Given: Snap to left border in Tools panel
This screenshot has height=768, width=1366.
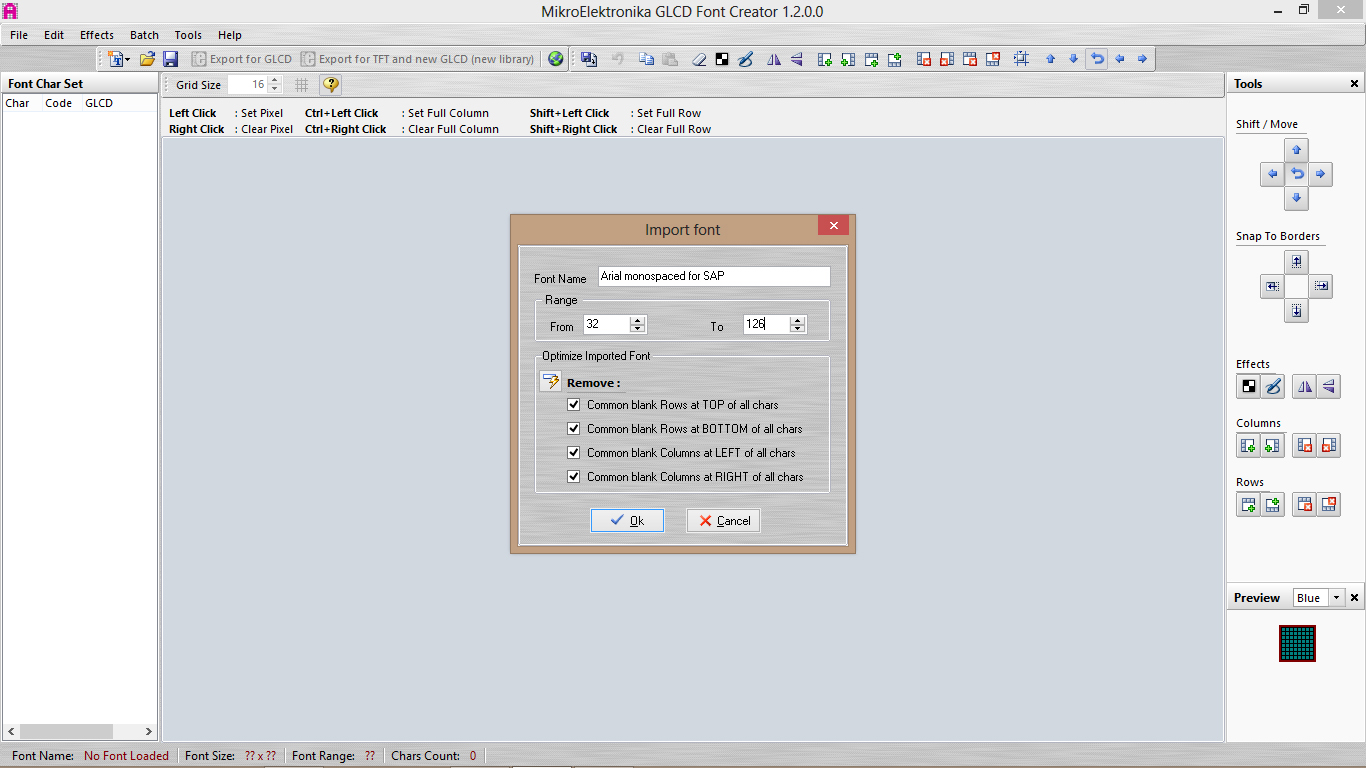Looking at the screenshot, I should [1272, 286].
